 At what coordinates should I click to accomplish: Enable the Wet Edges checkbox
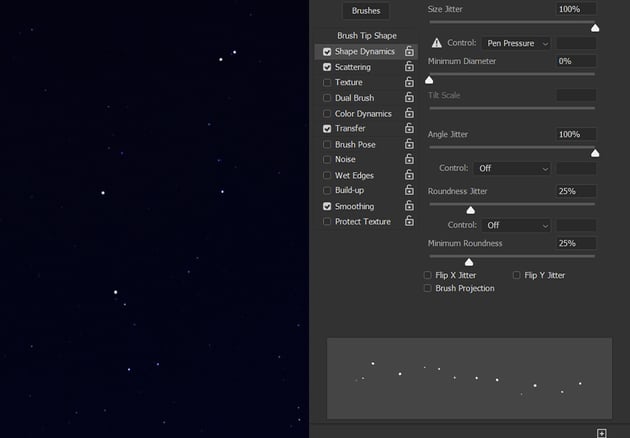coord(327,175)
